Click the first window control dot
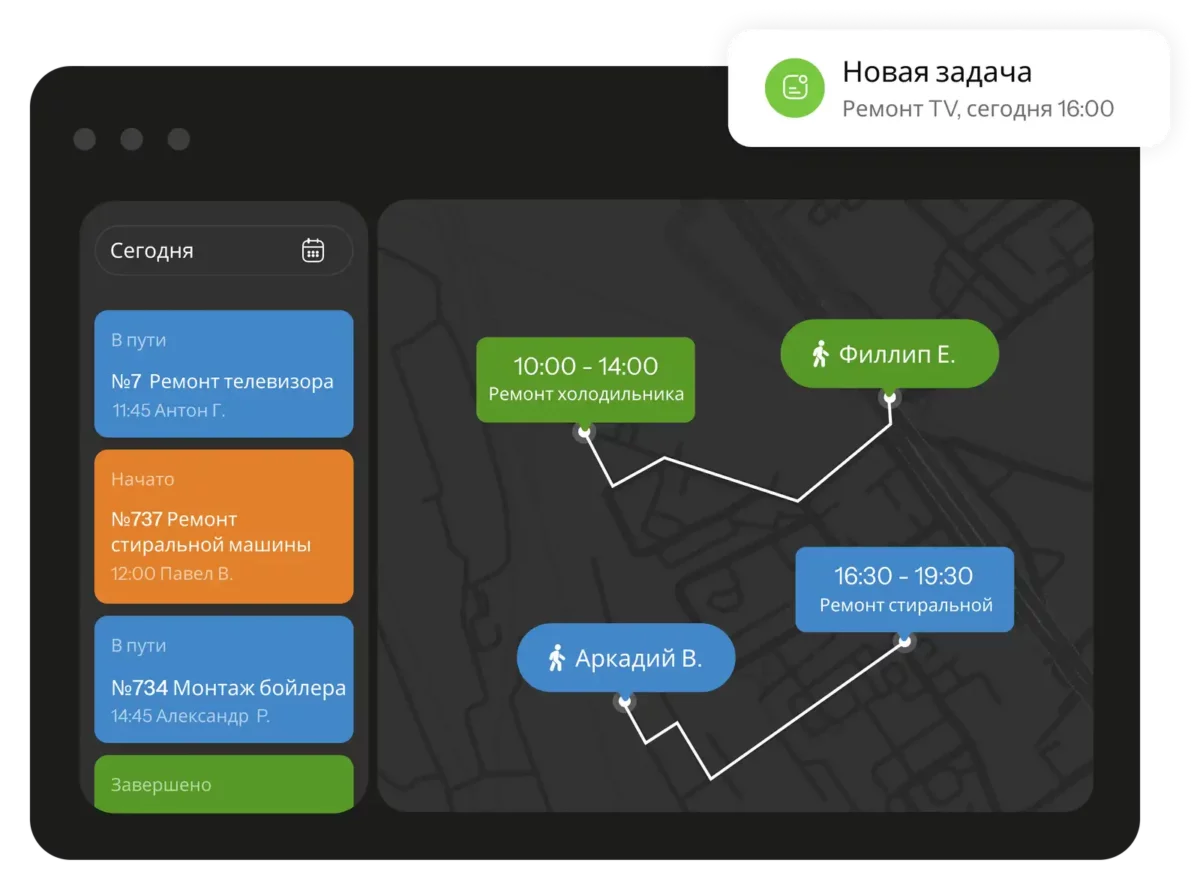The image size is (1200, 890). click(x=85, y=139)
